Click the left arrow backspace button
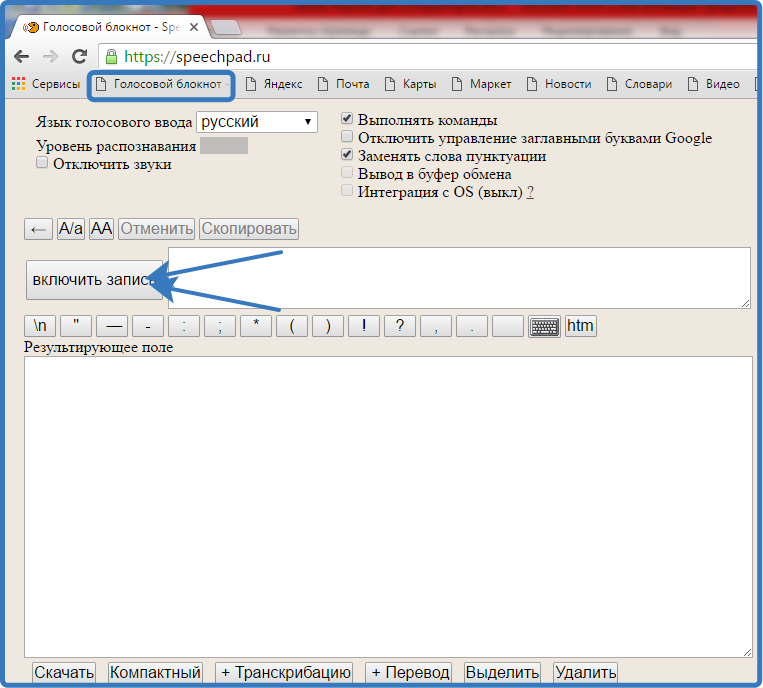 [x=38, y=229]
